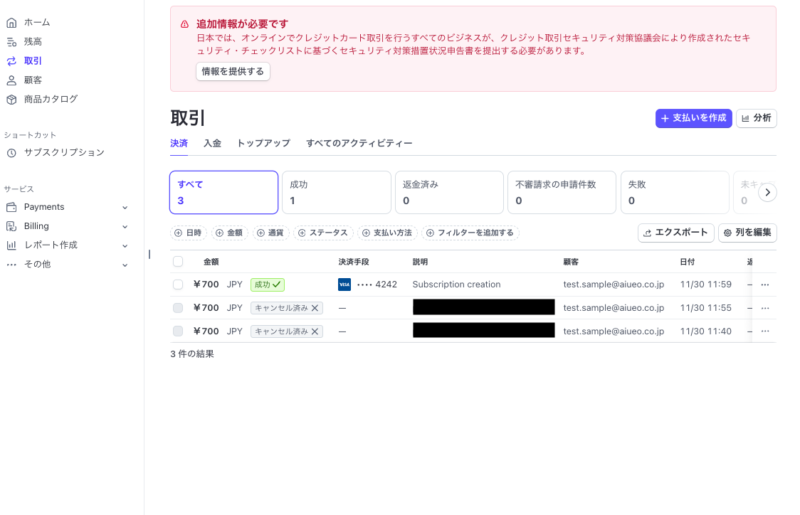Select the 取引 transactions arrows icon

coord(11,61)
